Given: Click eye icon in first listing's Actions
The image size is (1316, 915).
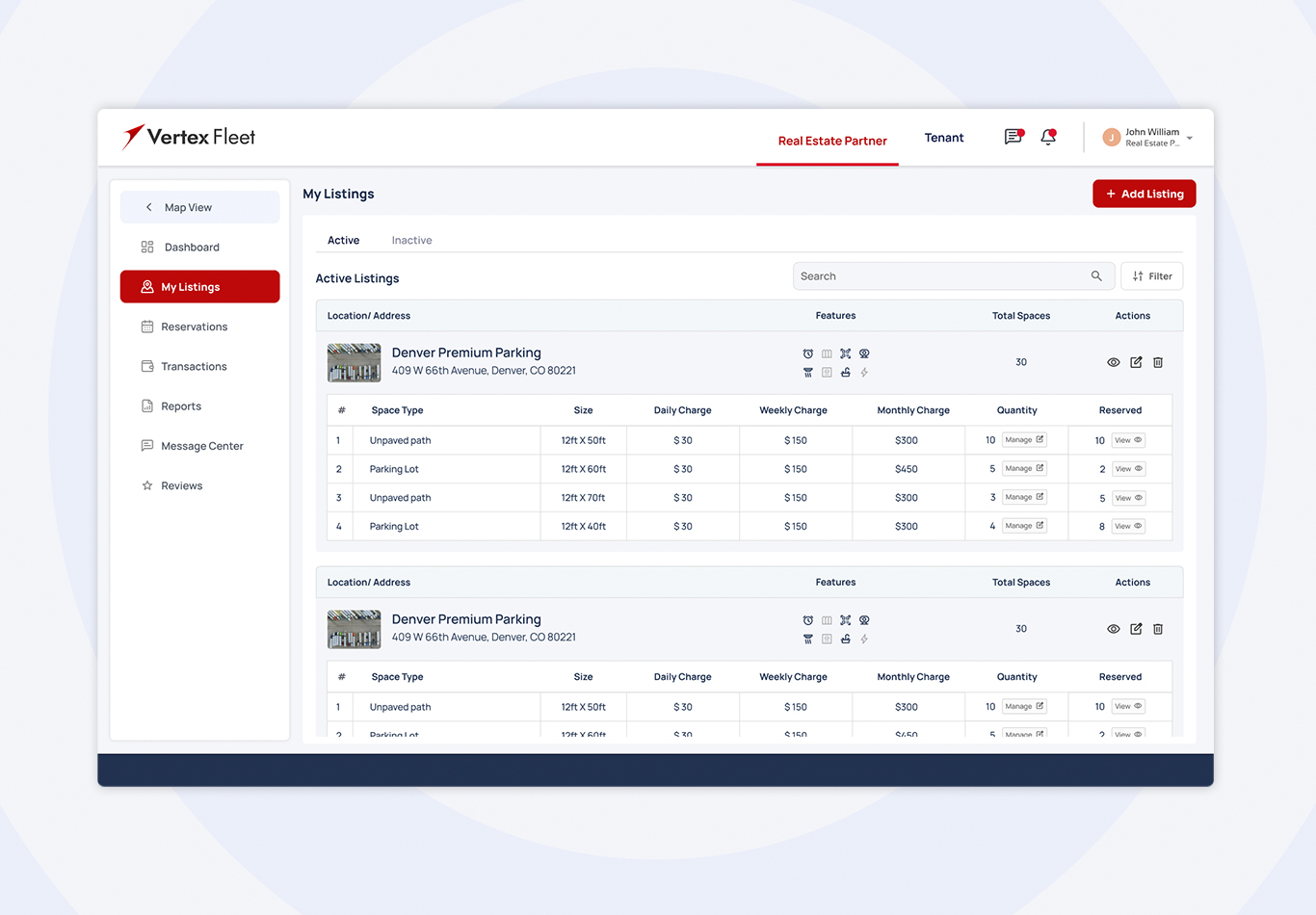Looking at the screenshot, I should (x=1114, y=362).
